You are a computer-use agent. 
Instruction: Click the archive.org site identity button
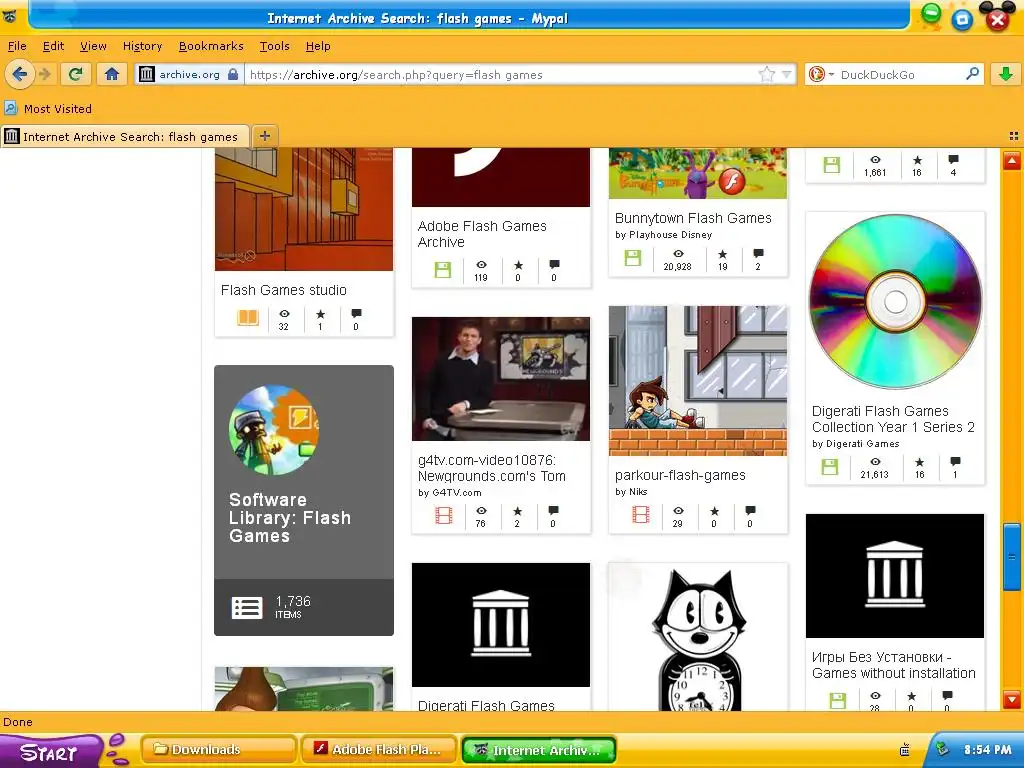pyautogui.click(x=188, y=74)
